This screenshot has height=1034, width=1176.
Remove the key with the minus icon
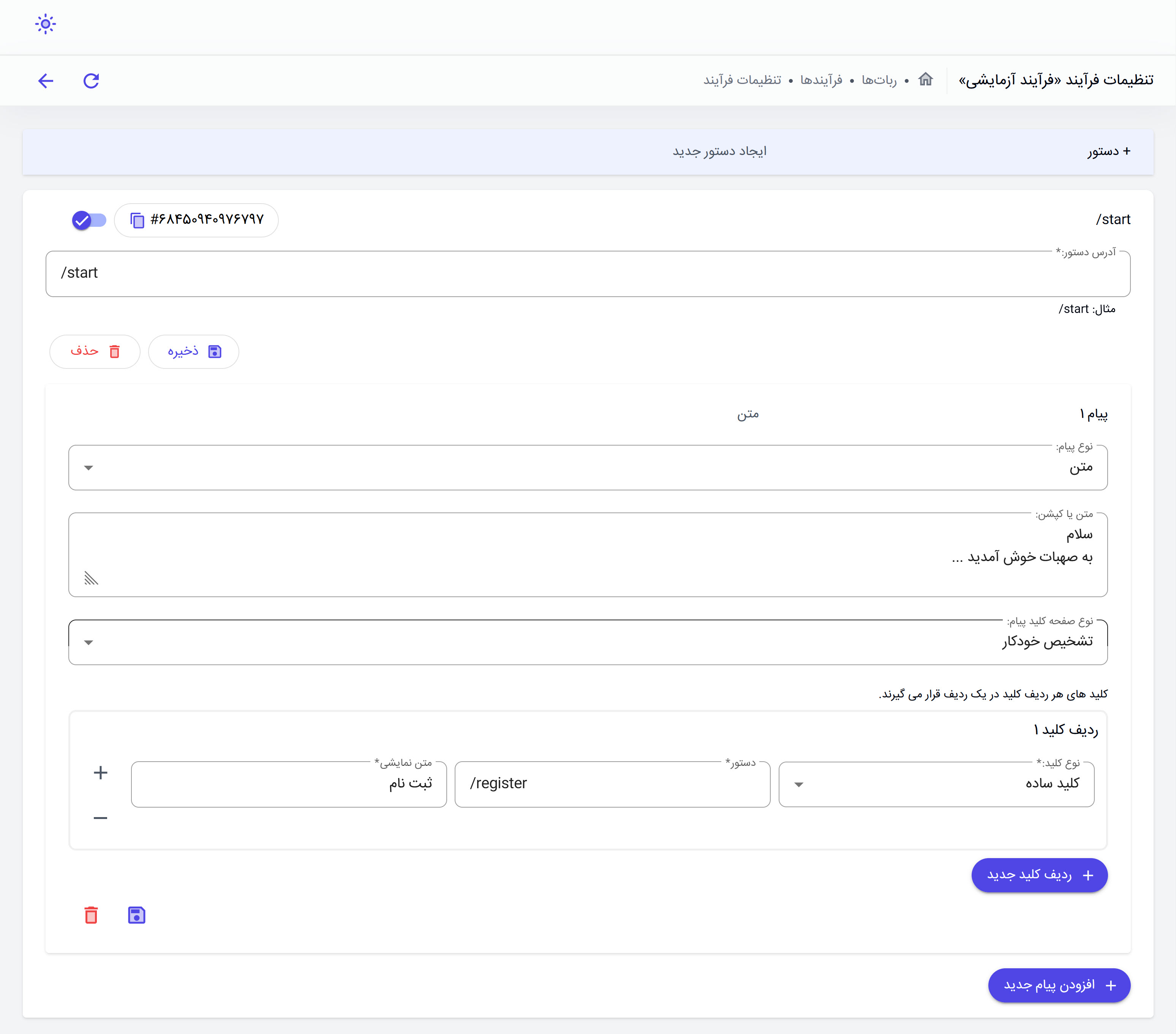101,817
